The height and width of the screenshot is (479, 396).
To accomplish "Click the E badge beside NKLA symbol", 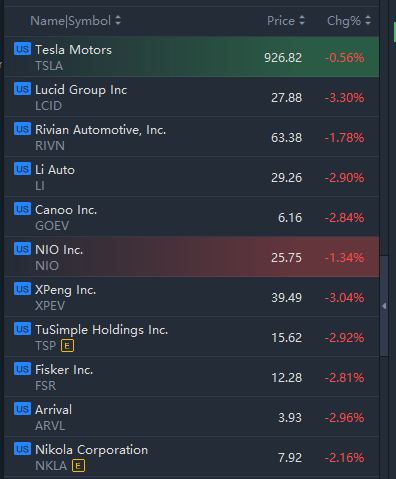I will click(x=78, y=466).
